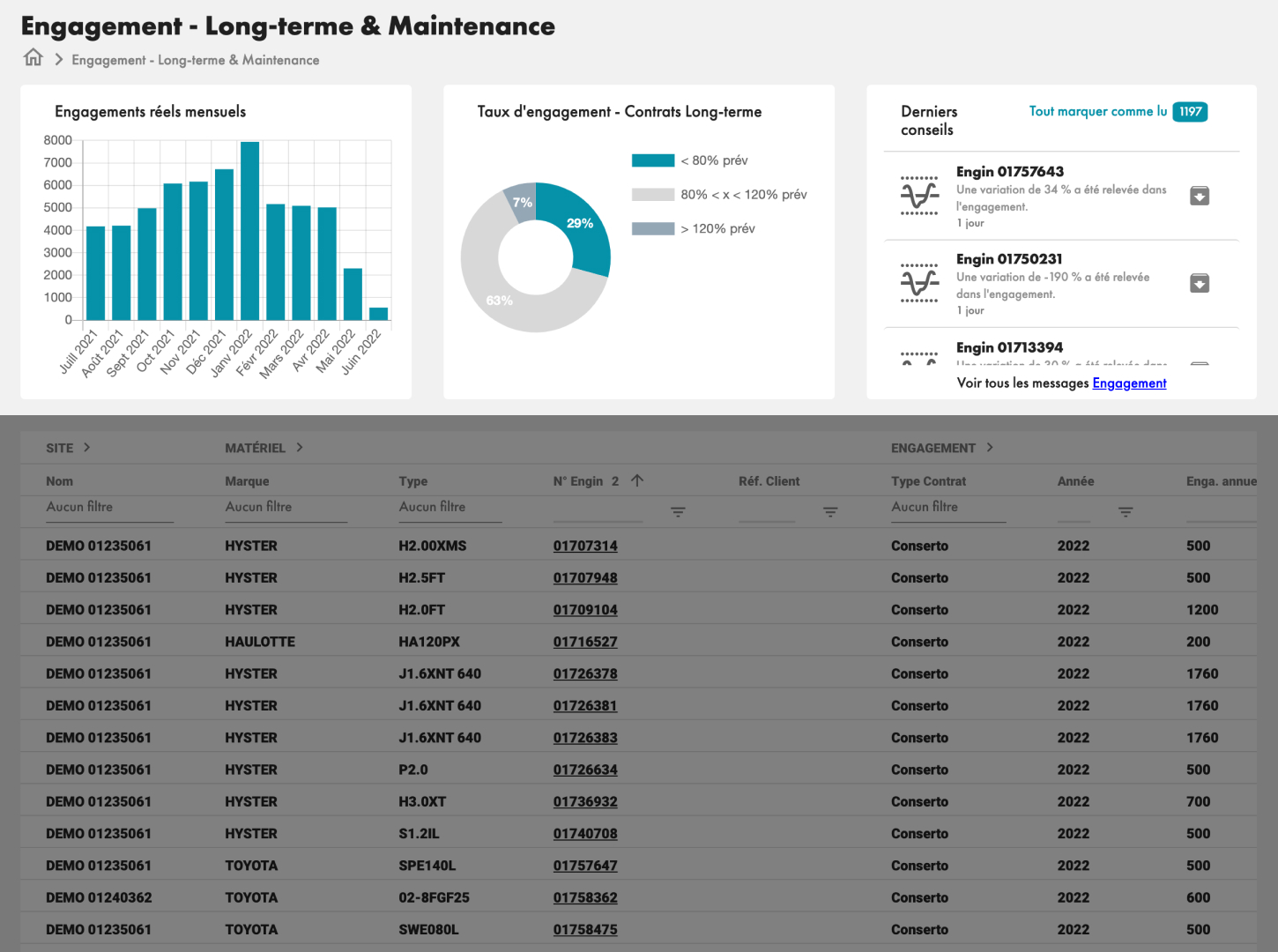
Task: Toggle the '80% < x < 120% prév' legend swatch
Action: coord(652,195)
